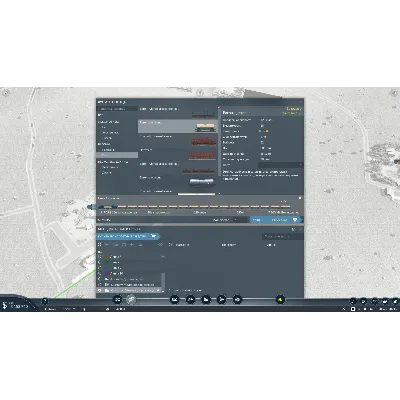The width and height of the screenshot is (400, 400).
Task: Open the question mark help icon
Action: [x=45, y=300]
